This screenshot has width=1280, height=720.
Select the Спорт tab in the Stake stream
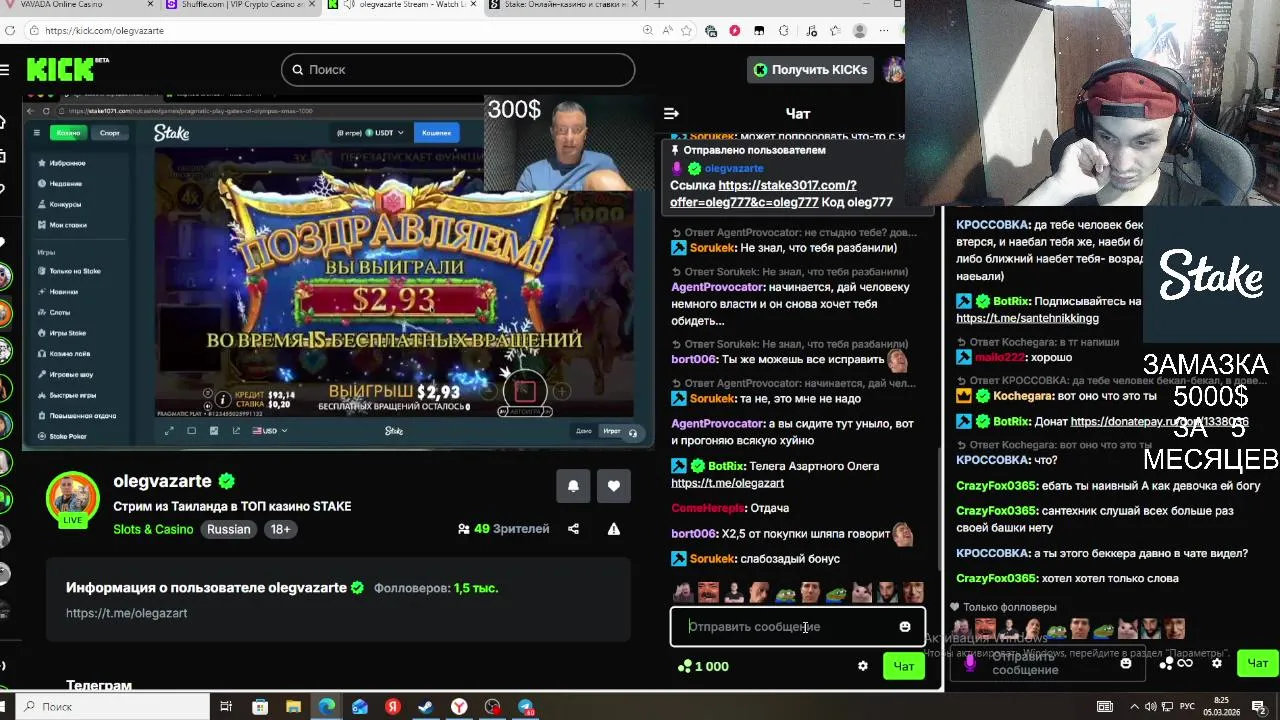click(x=110, y=132)
